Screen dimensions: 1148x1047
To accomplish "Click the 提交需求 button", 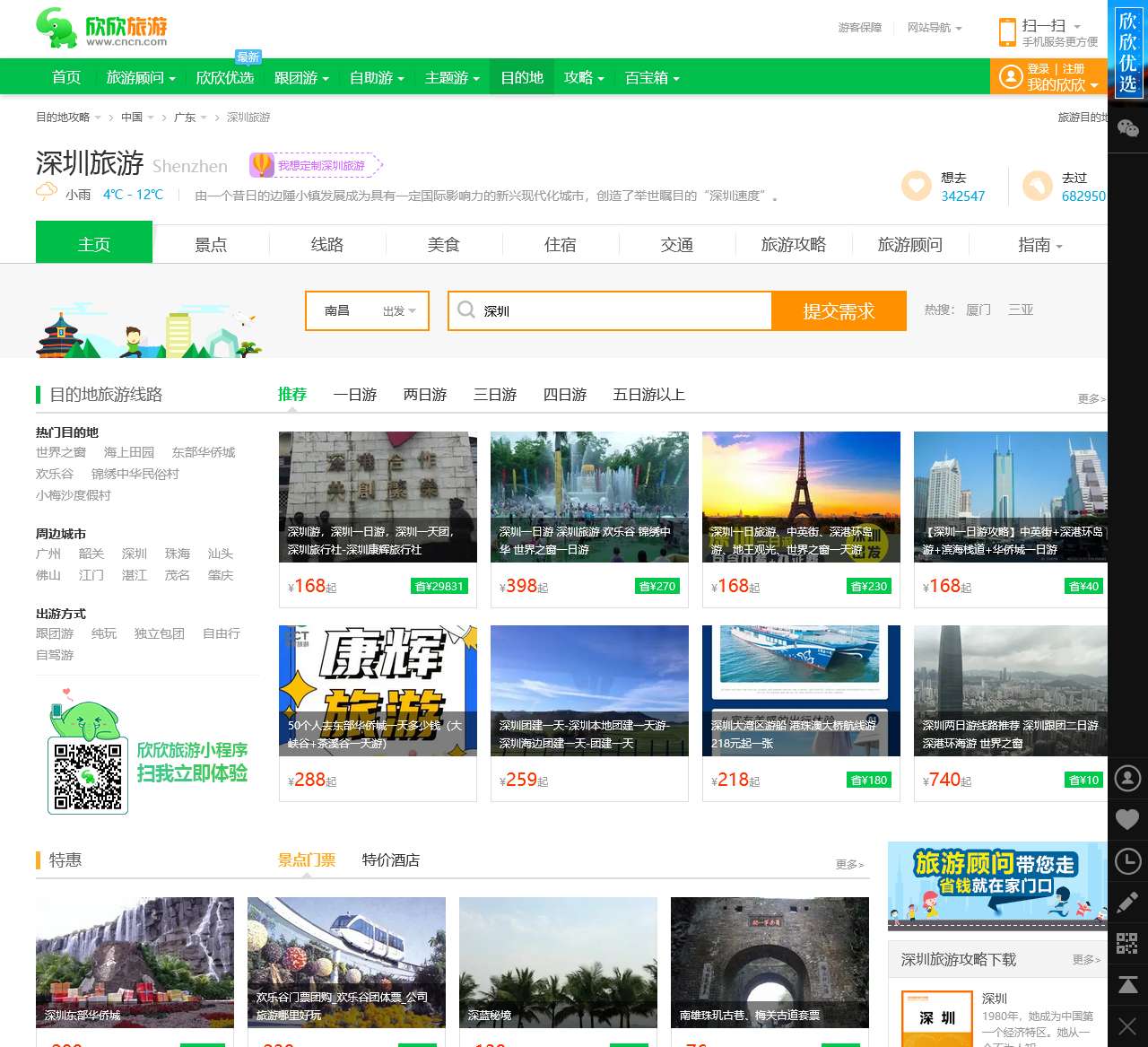I will point(839,310).
